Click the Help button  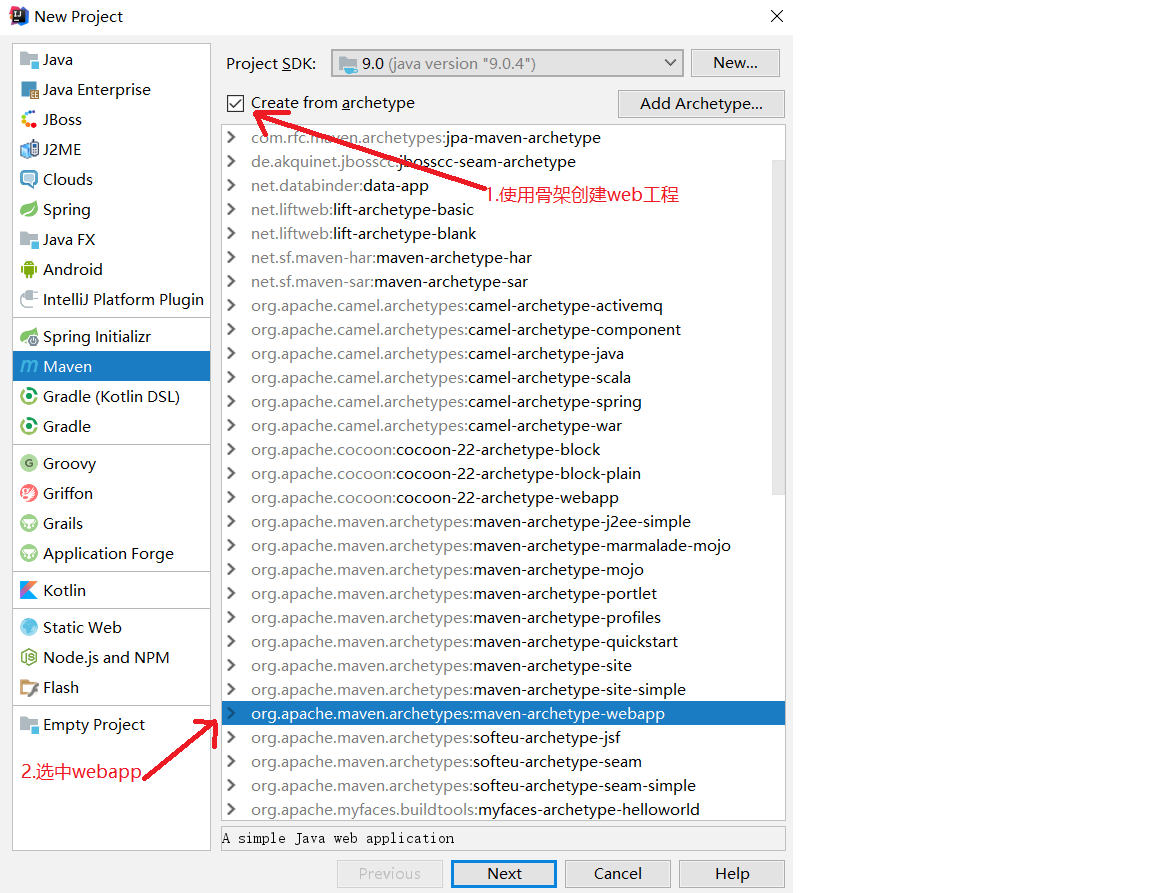[732, 873]
